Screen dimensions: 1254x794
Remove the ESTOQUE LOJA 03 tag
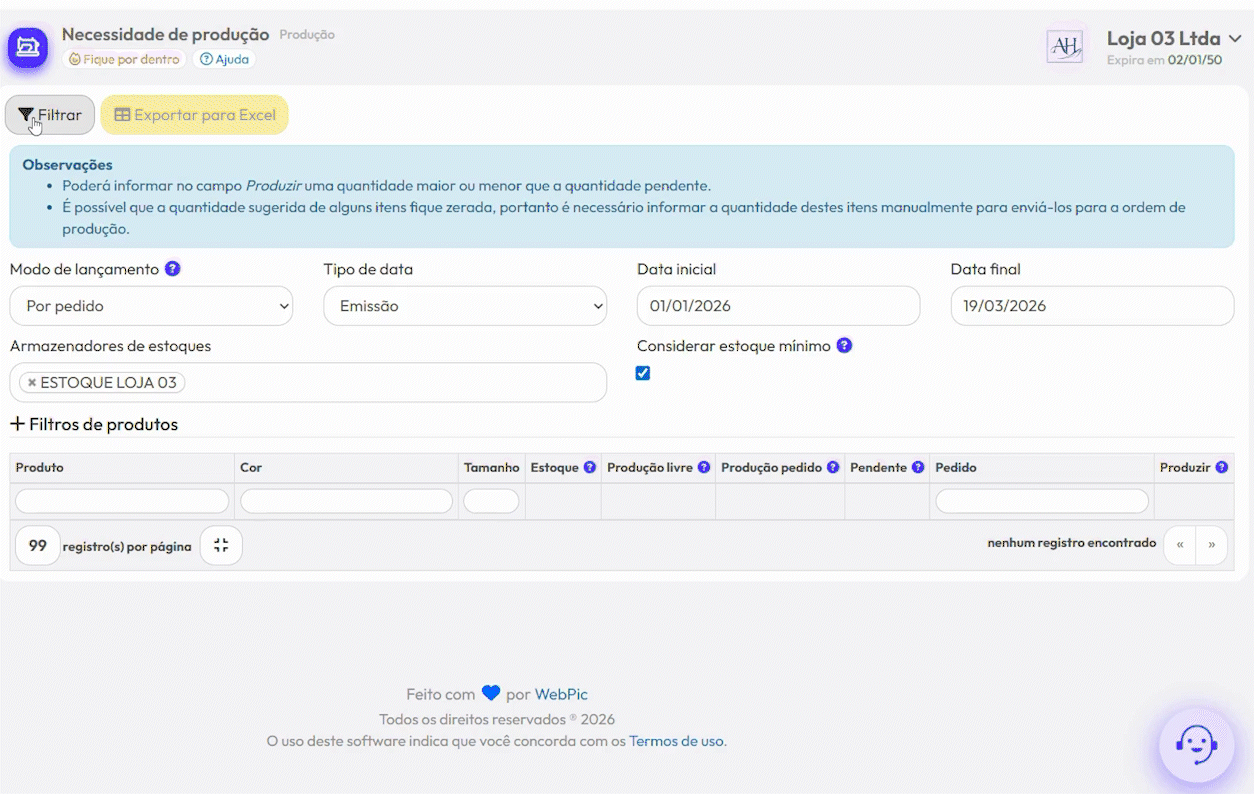point(32,383)
